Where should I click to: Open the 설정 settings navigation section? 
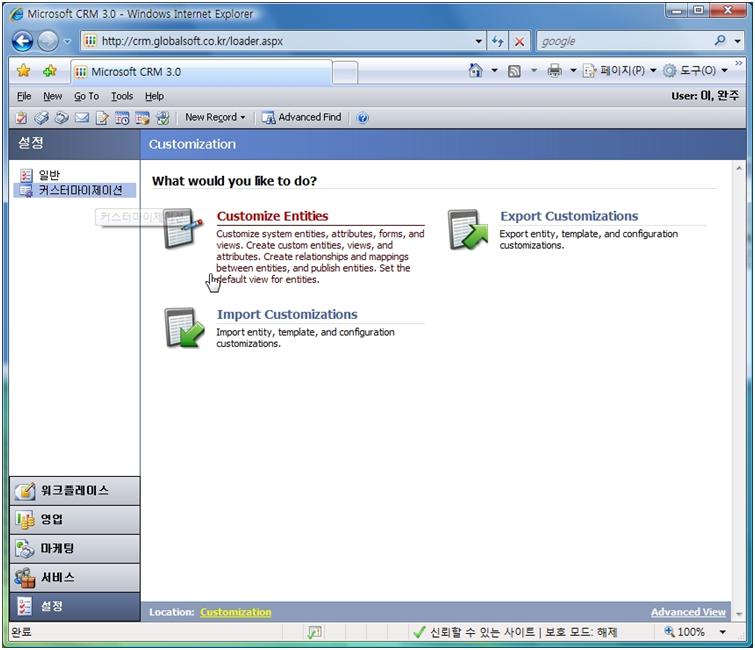pos(75,606)
